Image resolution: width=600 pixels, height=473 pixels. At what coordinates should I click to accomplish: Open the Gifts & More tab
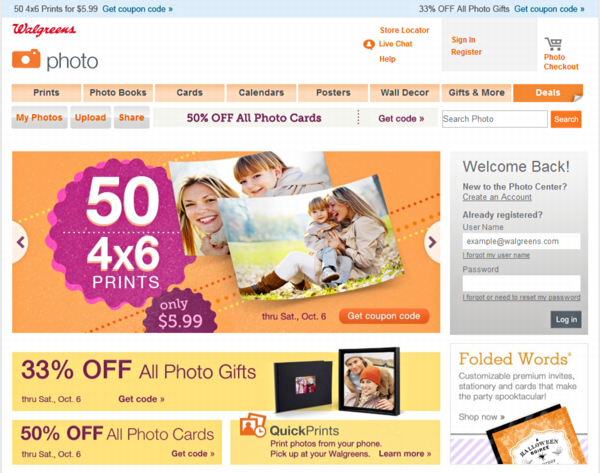476,93
